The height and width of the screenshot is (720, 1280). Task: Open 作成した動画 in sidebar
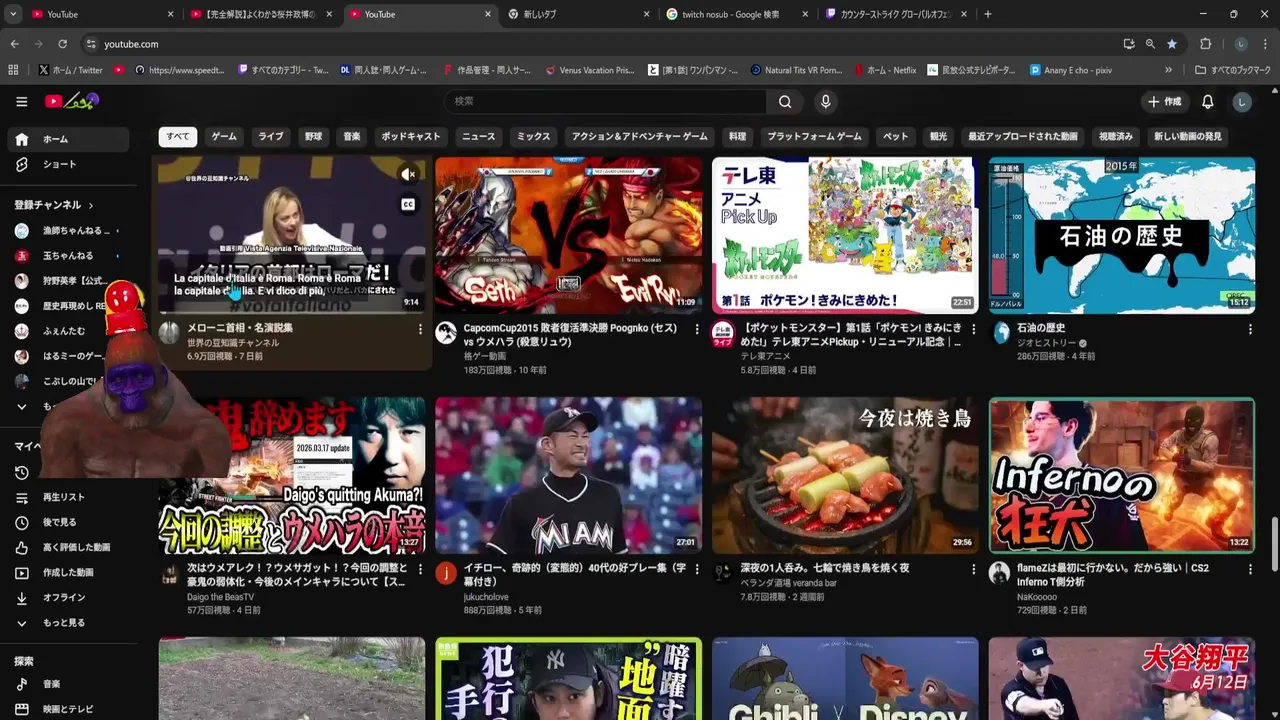click(67, 572)
